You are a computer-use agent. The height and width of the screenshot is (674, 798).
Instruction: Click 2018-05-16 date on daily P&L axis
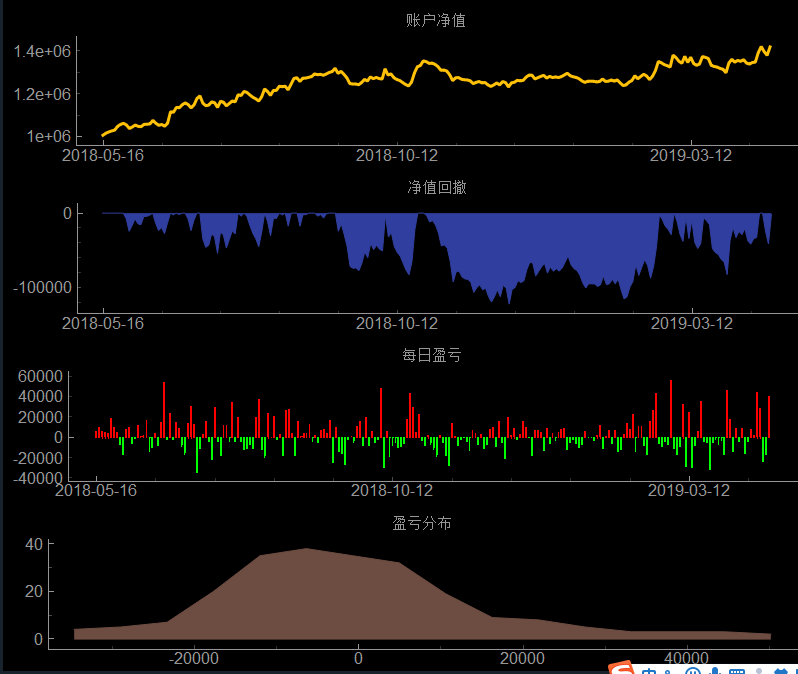tap(95, 490)
